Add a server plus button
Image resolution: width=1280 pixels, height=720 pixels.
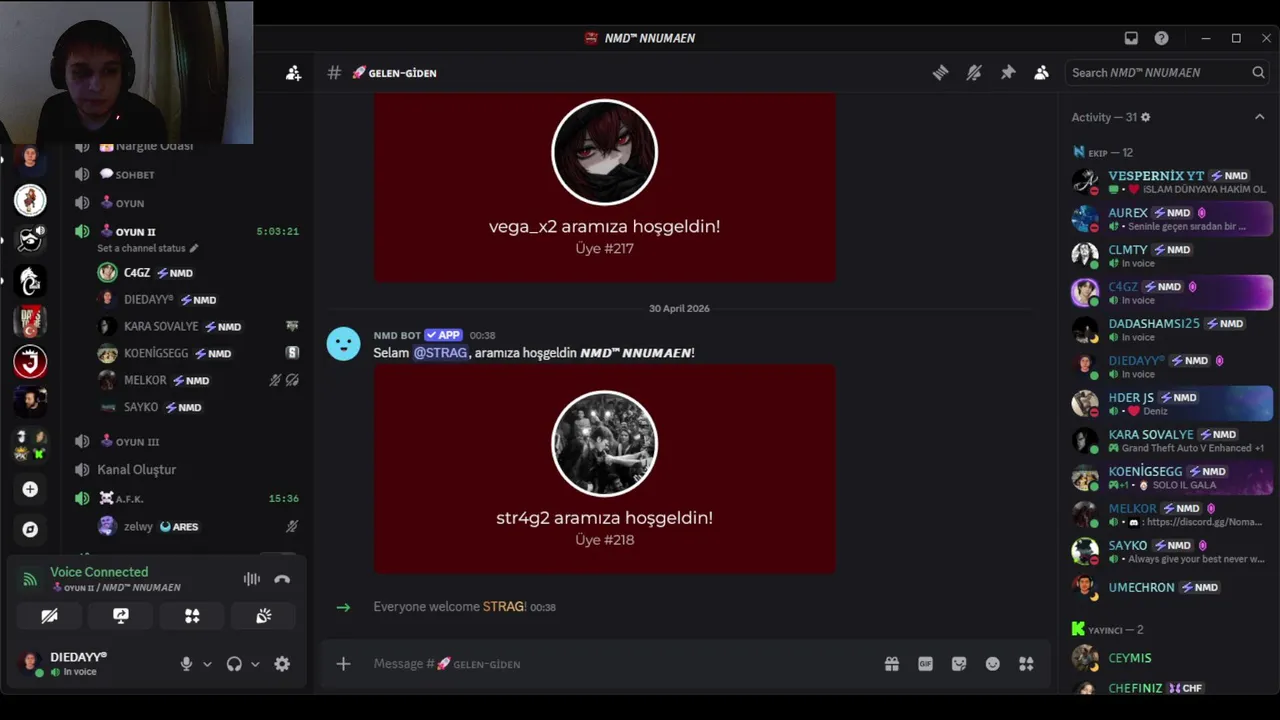(x=30, y=489)
